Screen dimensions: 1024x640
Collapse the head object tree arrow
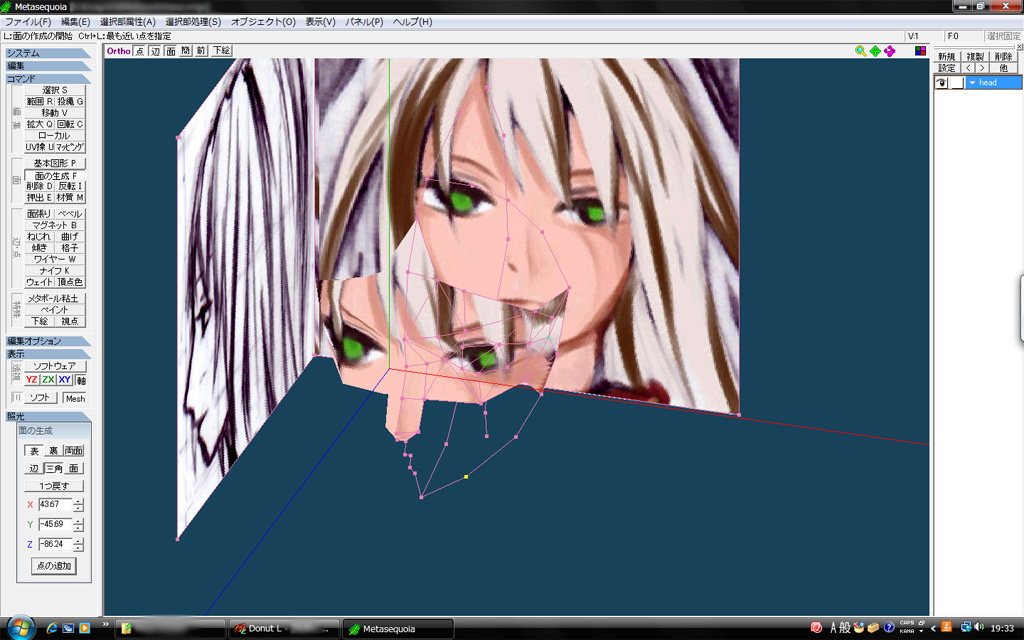click(972, 83)
